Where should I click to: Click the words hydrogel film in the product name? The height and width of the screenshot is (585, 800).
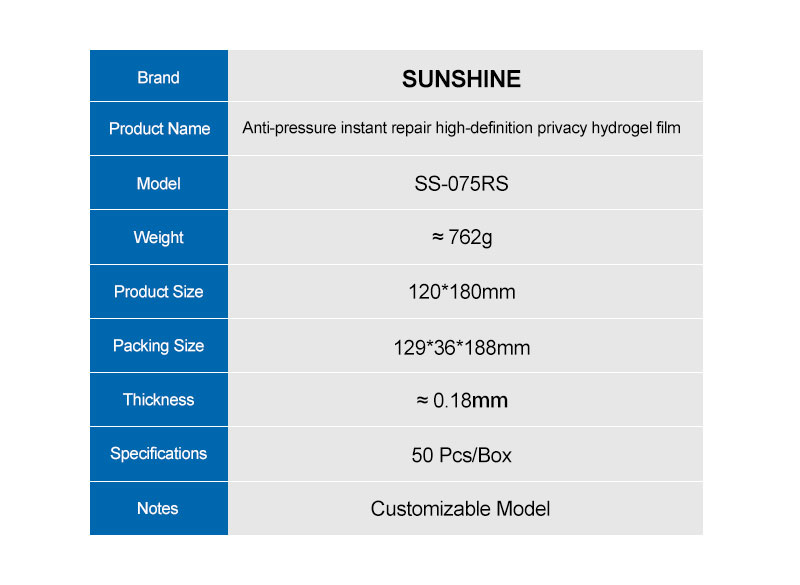point(638,128)
